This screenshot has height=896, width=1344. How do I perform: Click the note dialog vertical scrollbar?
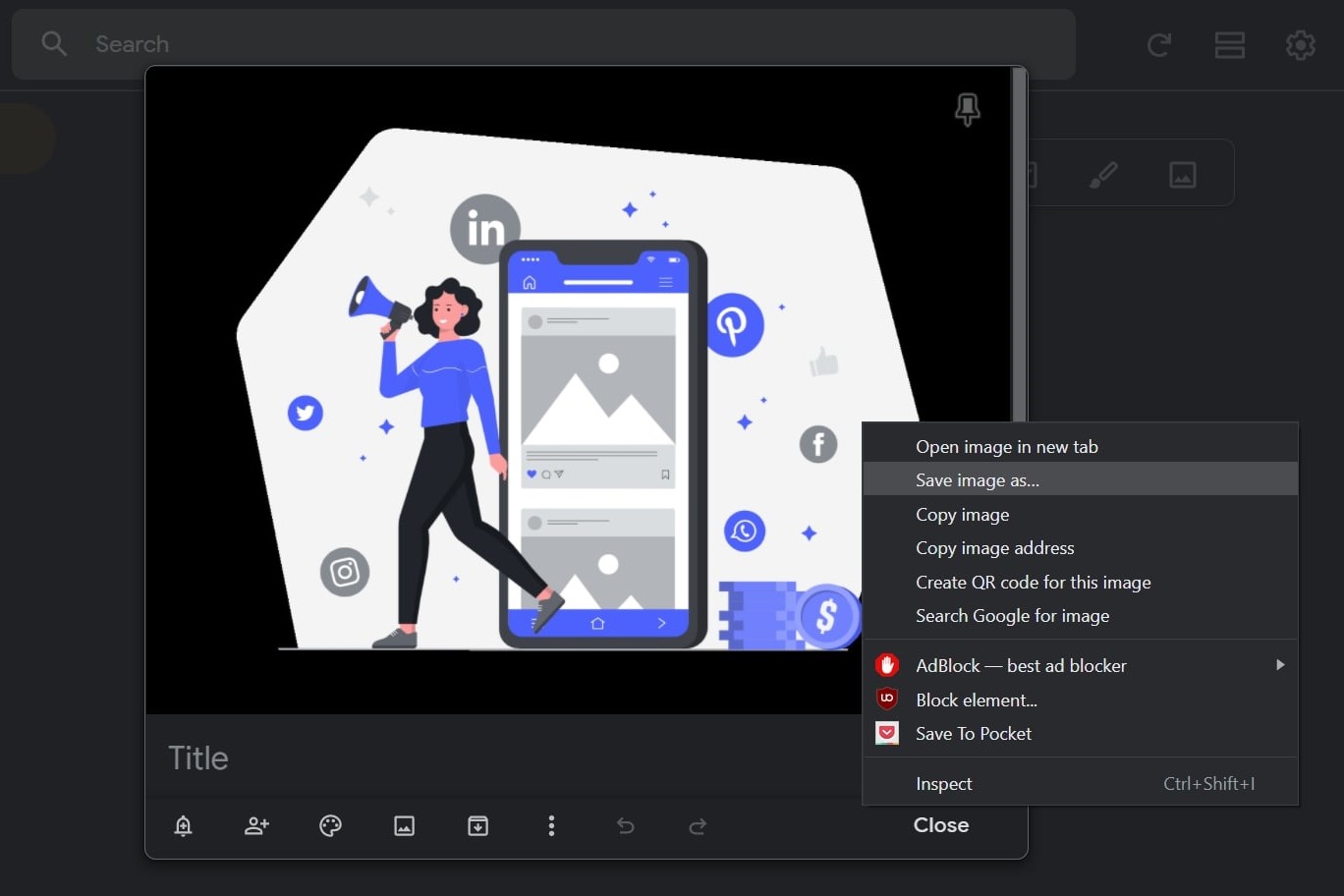click(1020, 246)
